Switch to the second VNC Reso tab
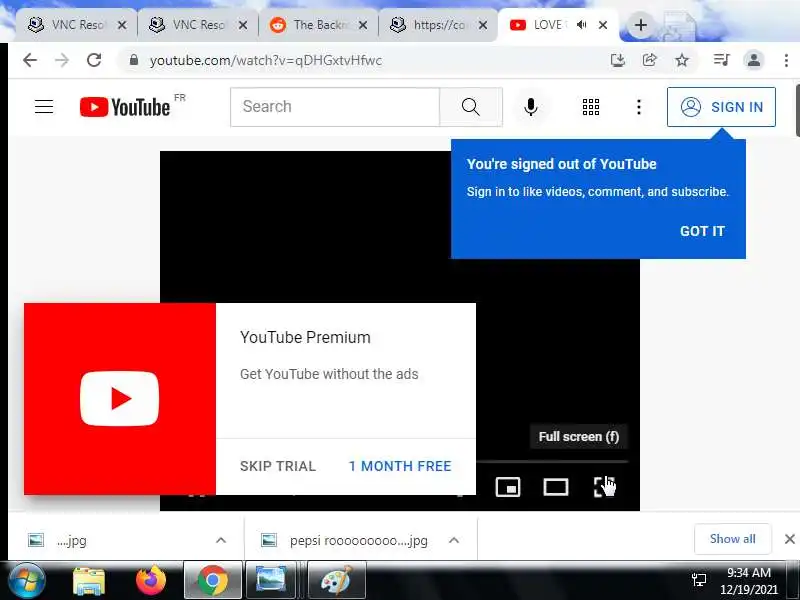This screenshot has width=800, height=600. pos(197,24)
